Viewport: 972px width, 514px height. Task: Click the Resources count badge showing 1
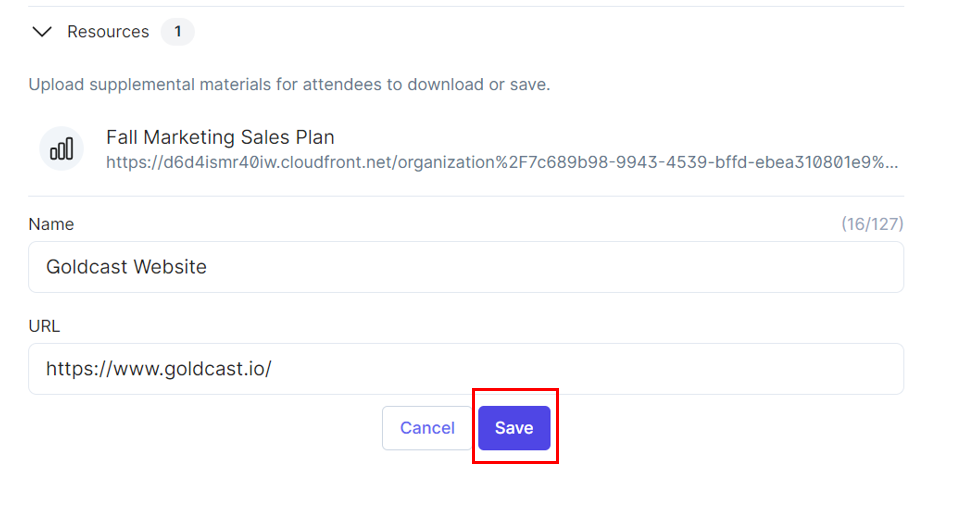[x=178, y=32]
